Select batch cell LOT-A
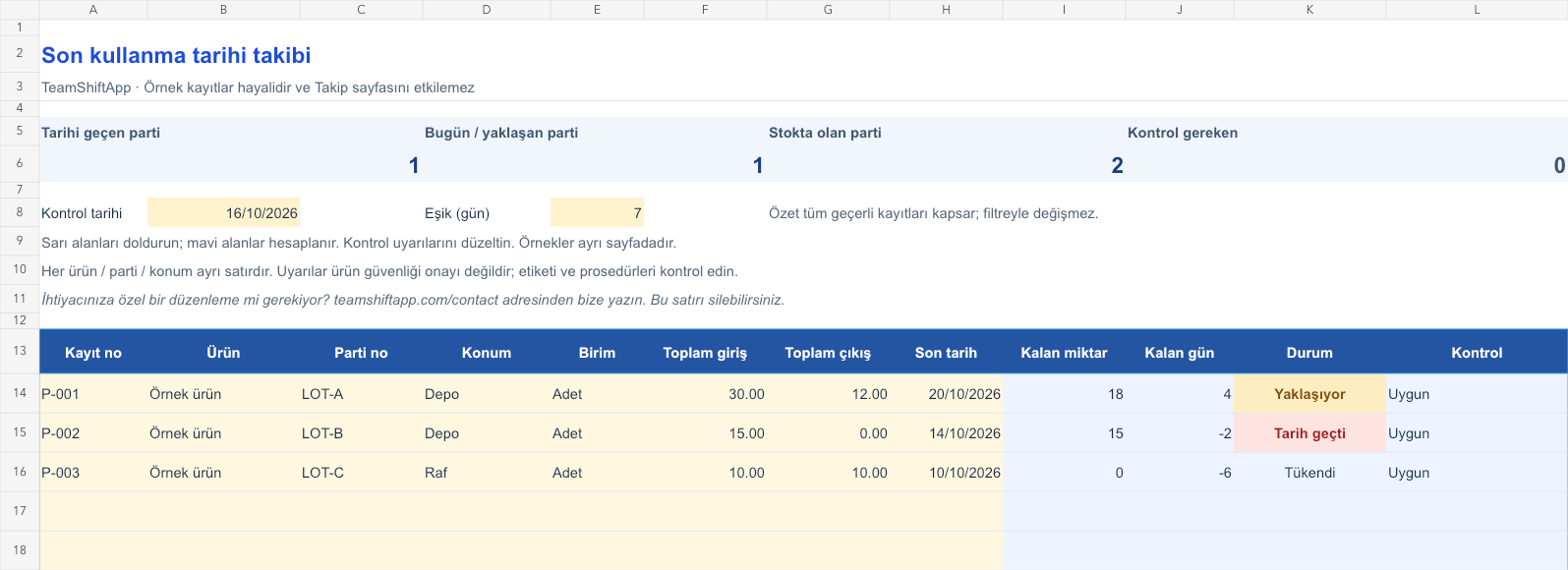 pos(361,394)
